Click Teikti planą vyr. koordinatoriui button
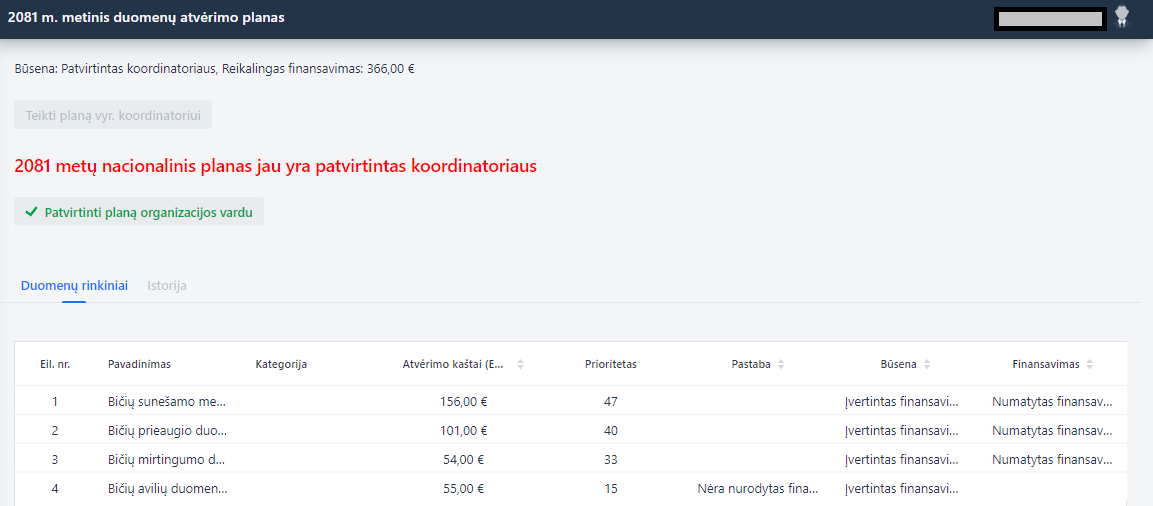 pyautogui.click(x=113, y=115)
